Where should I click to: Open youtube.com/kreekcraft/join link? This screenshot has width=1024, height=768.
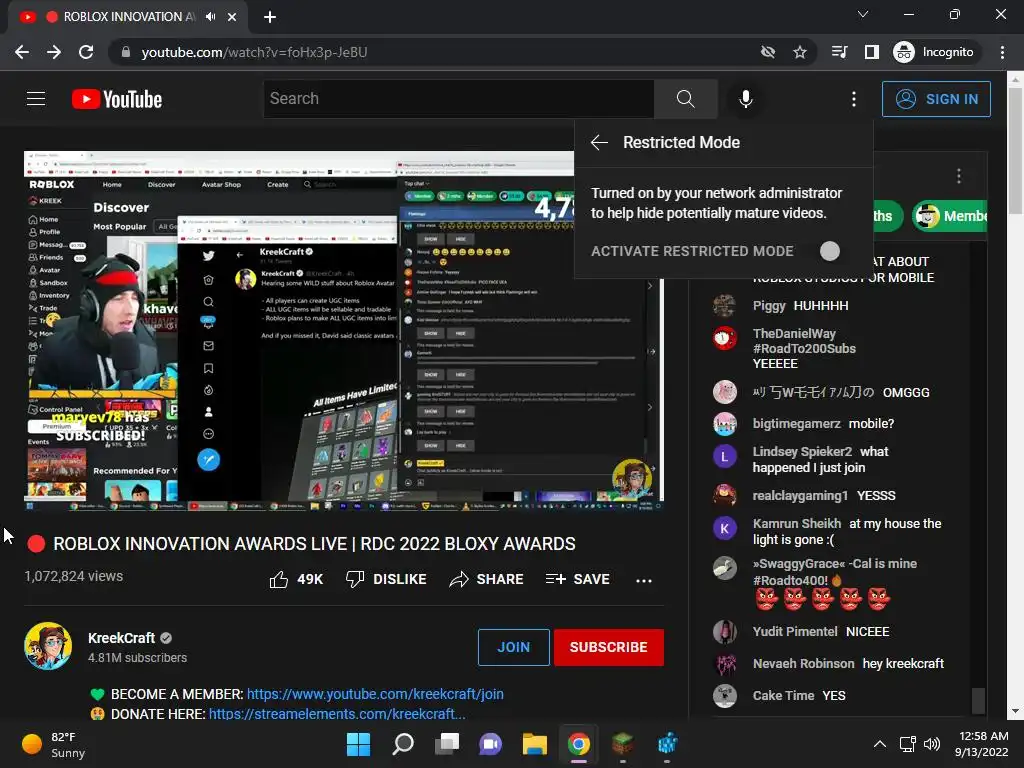point(375,694)
